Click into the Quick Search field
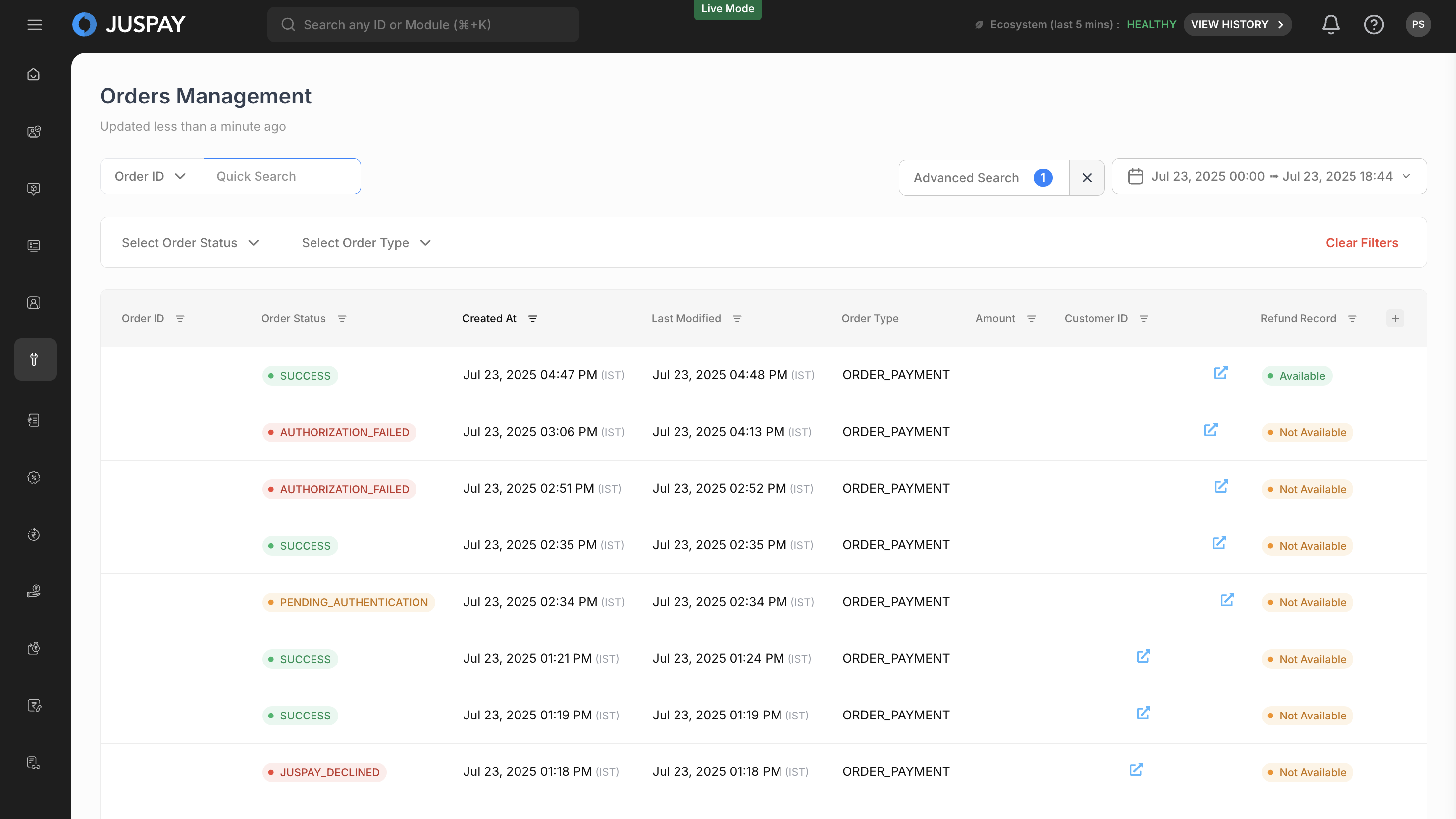This screenshot has height=819, width=1456. pos(281,176)
